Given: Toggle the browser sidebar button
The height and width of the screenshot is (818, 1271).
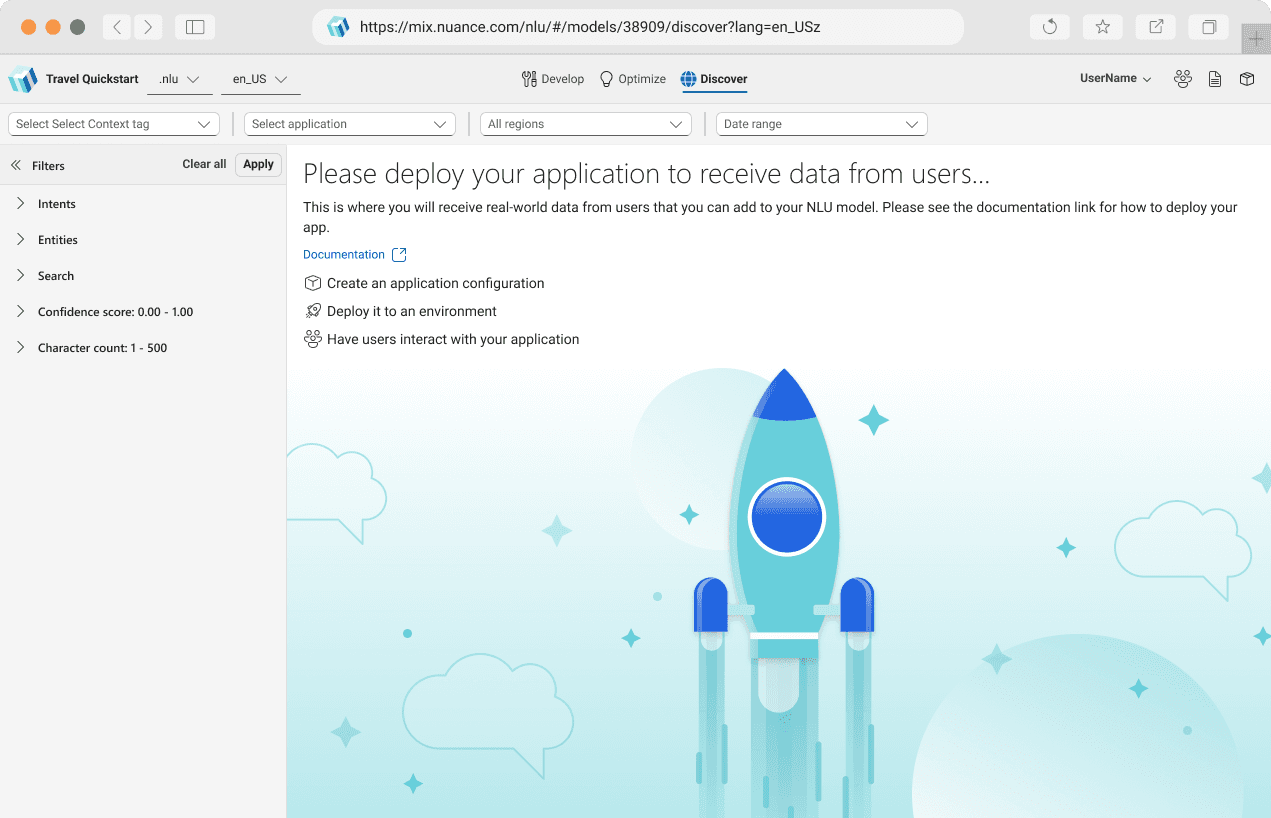Looking at the screenshot, I should 195,27.
